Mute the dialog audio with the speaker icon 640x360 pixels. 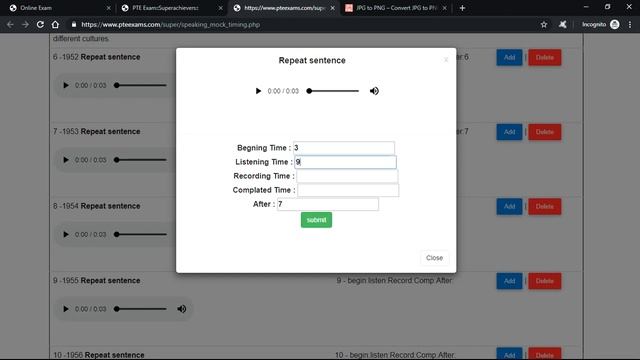coord(374,91)
